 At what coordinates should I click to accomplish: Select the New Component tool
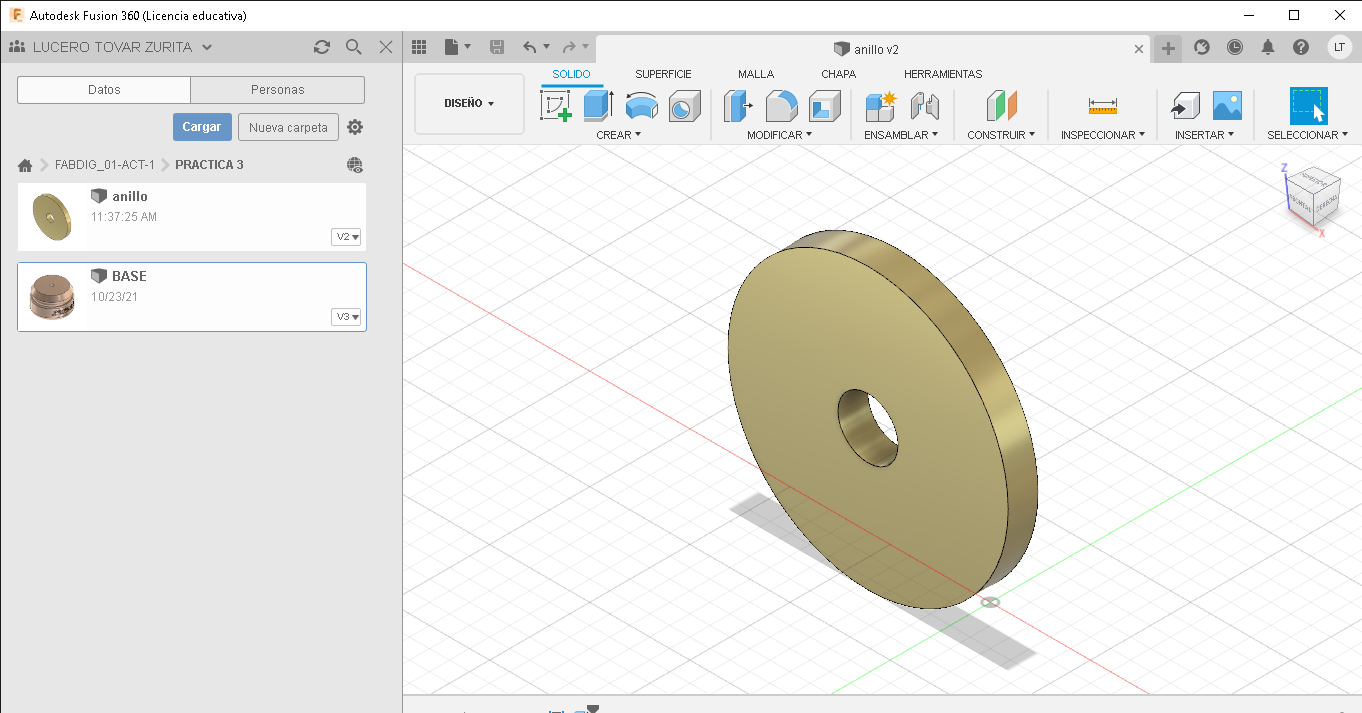881,105
